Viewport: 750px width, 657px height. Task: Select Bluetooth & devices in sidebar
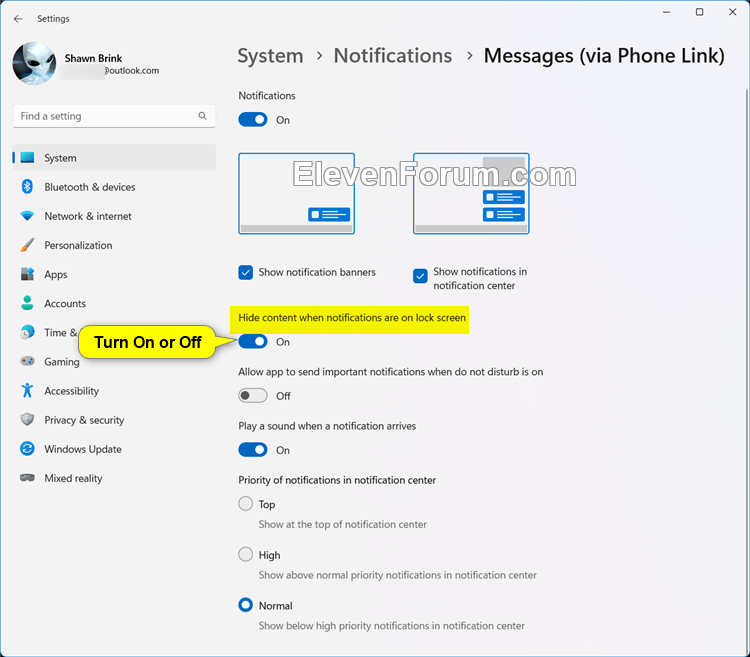click(x=90, y=187)
